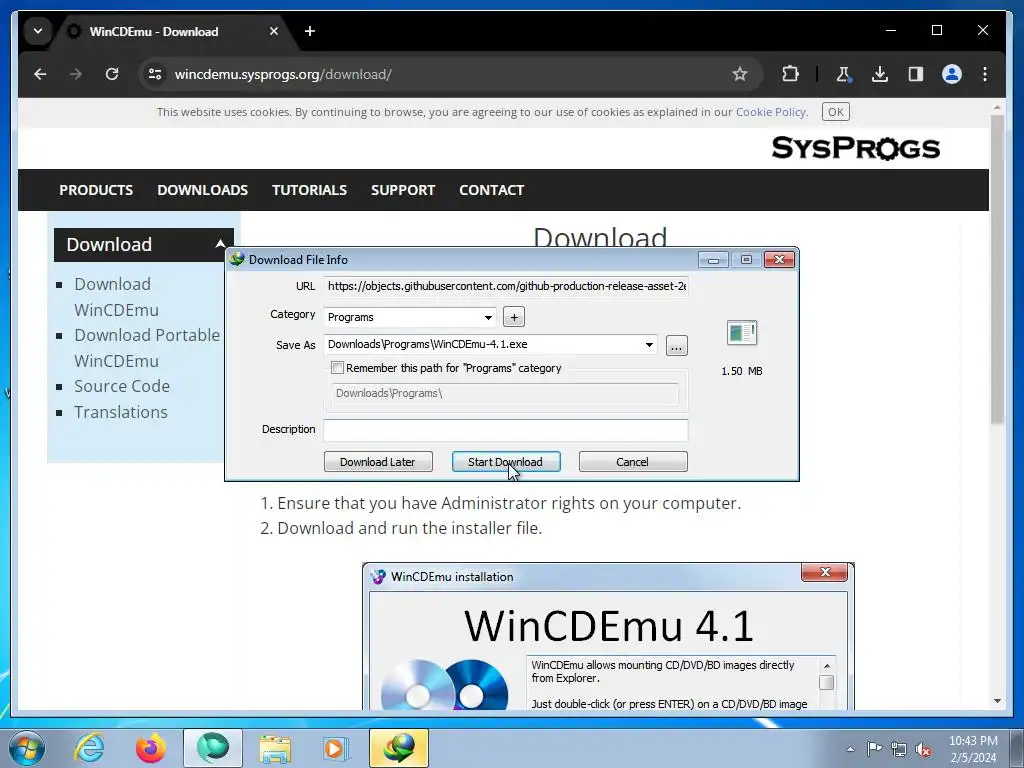Open a new tab with plus button
The image size is (1024, 768).
click(x=310, y=31)
